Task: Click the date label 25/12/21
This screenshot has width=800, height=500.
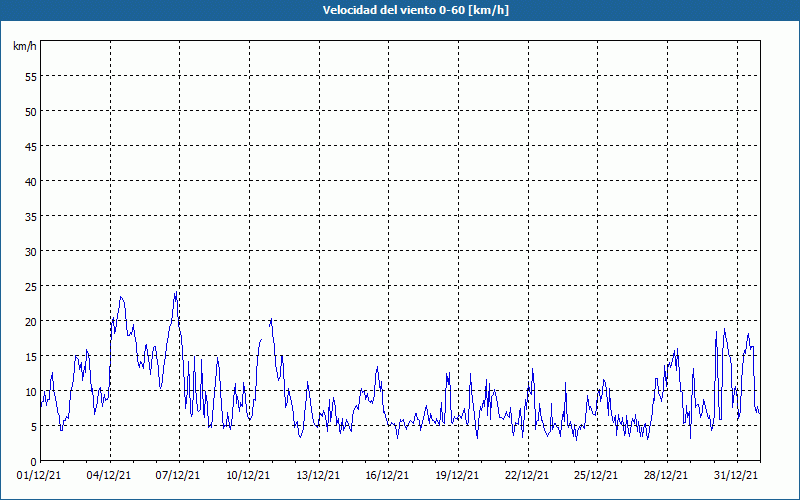Action: 596,476
